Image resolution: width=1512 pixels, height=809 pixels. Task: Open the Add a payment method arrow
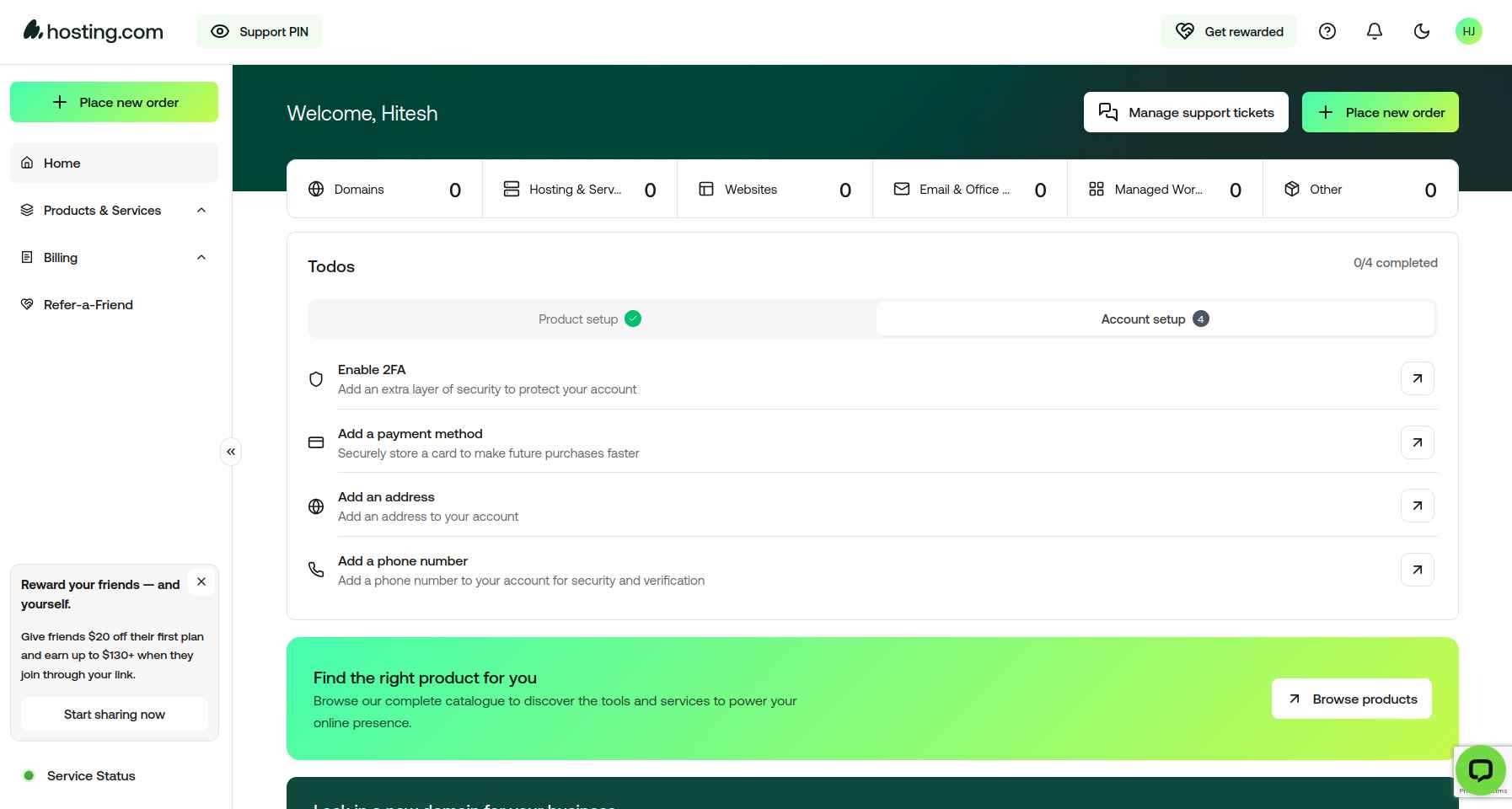(x=1417, y=442)
